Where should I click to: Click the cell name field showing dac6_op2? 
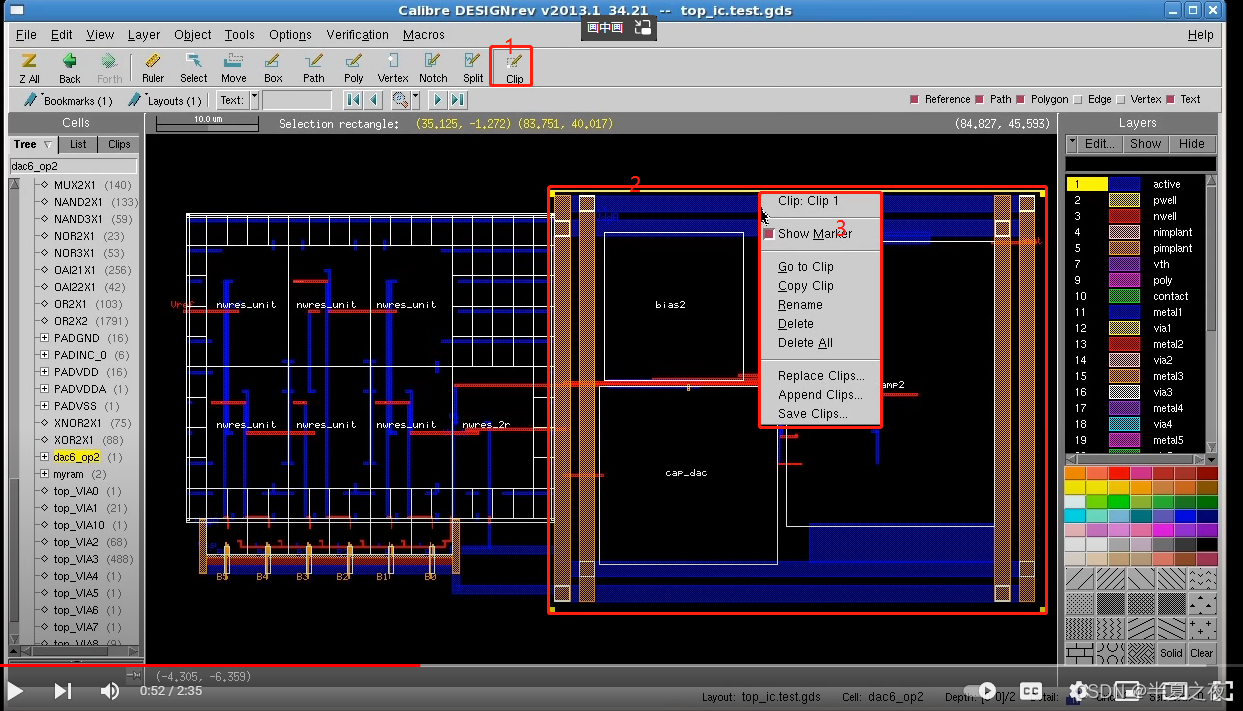point(73,166)
